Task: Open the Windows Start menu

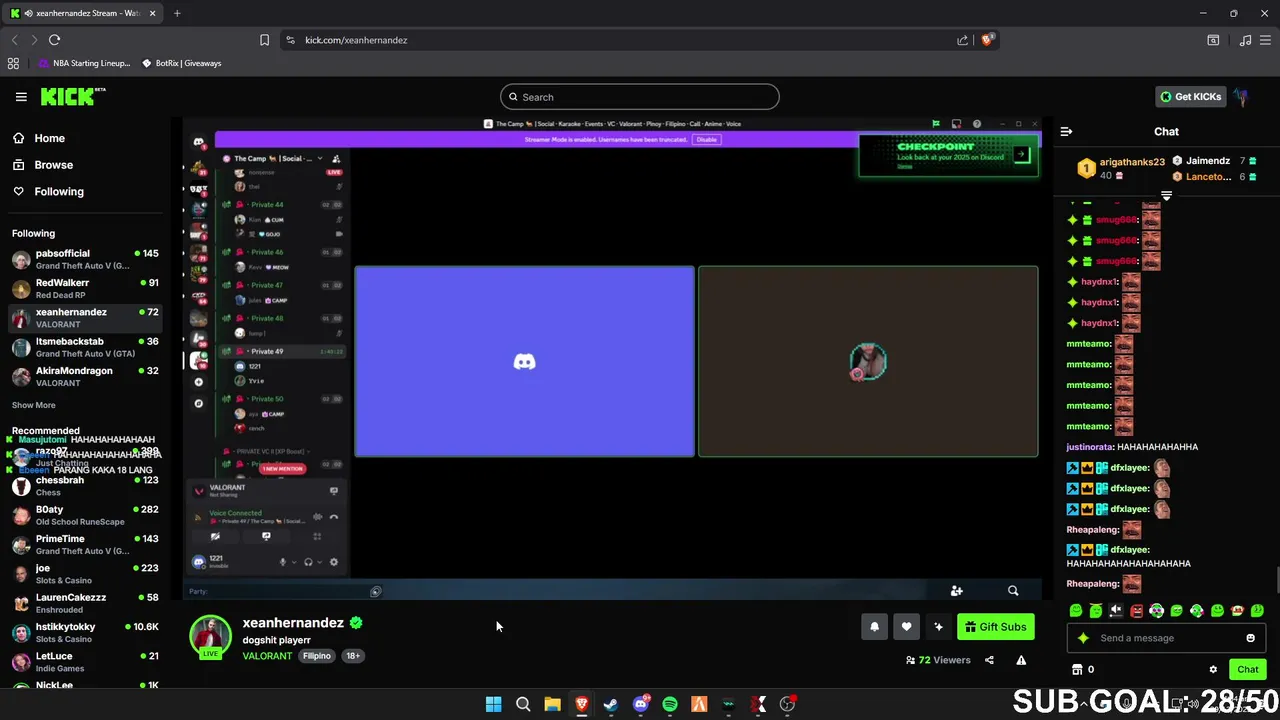Action: point(493,704)
